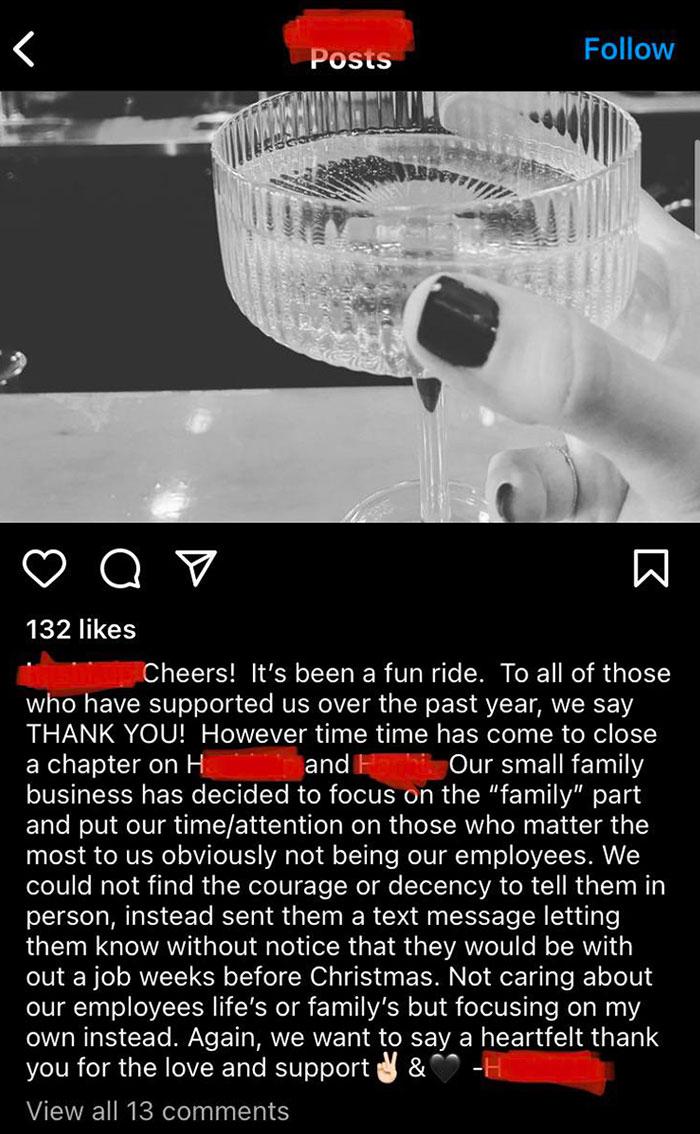The height and width of the screenshot is (1134, 700).
Task: Tap the back chevron to exit the post
Action: click(x=23, y=47)
